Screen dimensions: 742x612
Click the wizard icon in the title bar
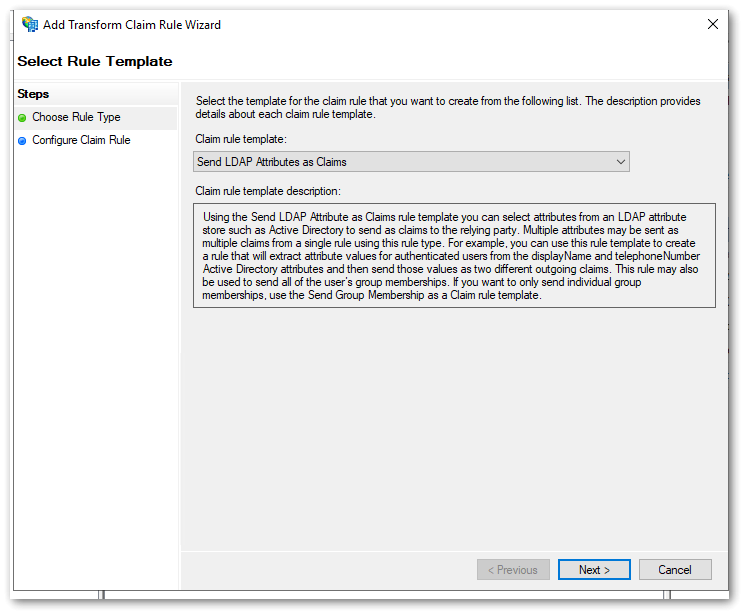point(29,24)
